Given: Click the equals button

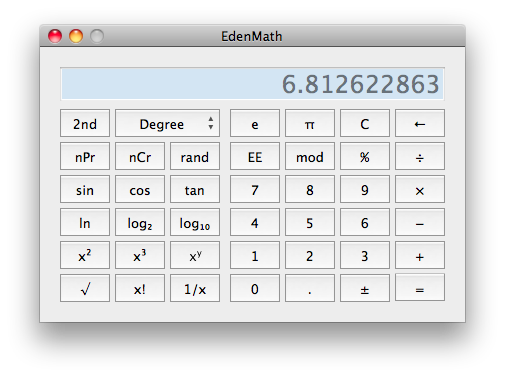Looking at the screenshot, I should tap(420, 288).
